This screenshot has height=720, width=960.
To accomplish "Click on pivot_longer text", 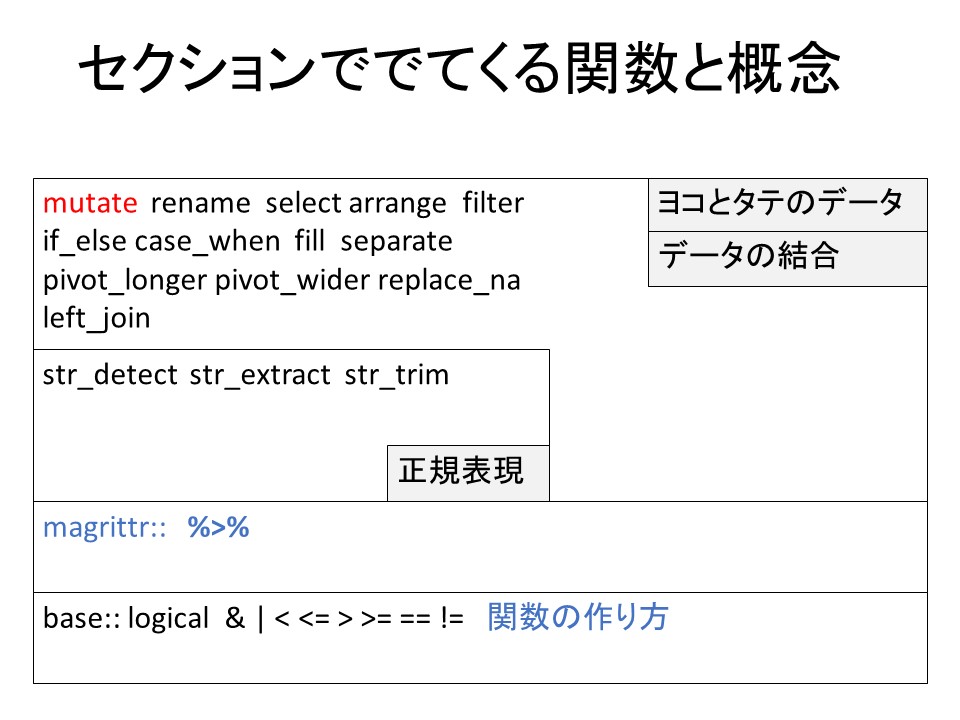I will [x=124, y=281].
